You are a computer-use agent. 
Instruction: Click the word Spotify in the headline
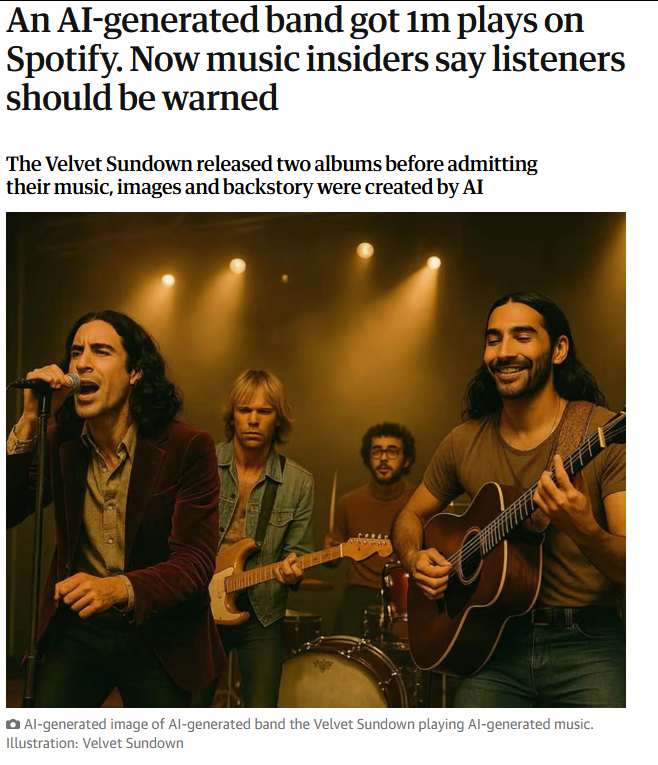click(64, 61)
